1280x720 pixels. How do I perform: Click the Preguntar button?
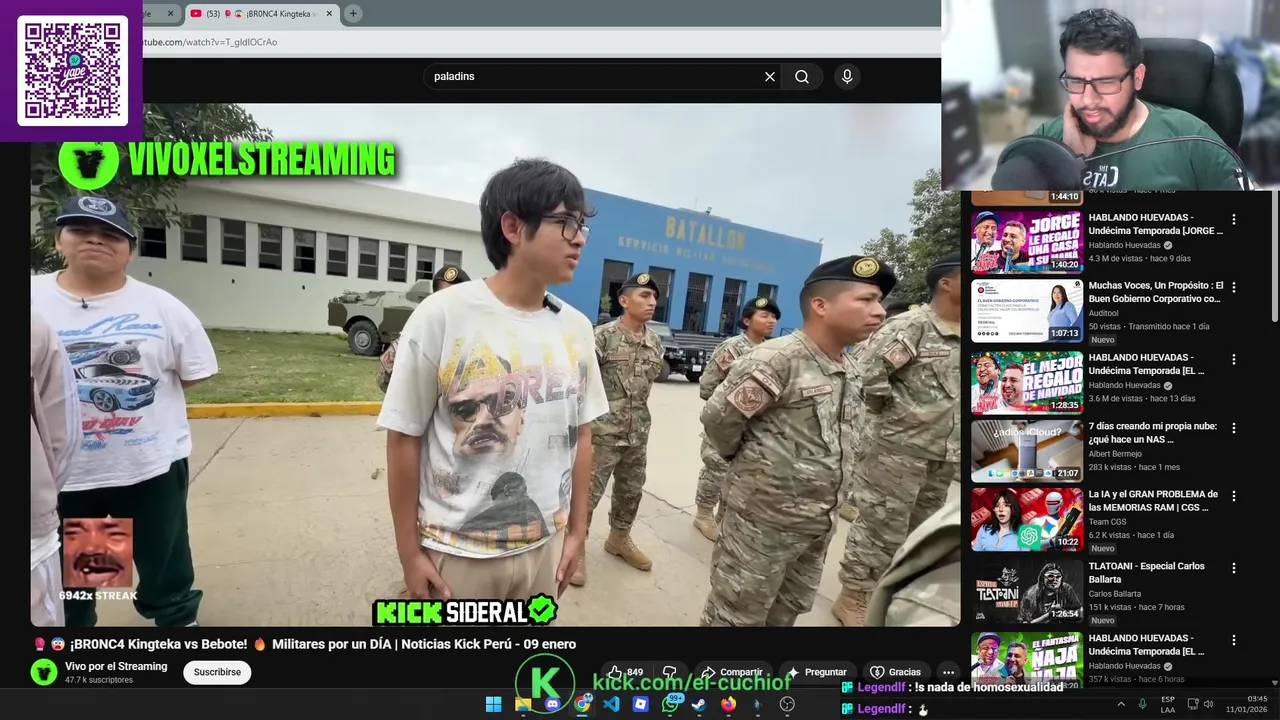pyautogui.click(x=816, y=672)
